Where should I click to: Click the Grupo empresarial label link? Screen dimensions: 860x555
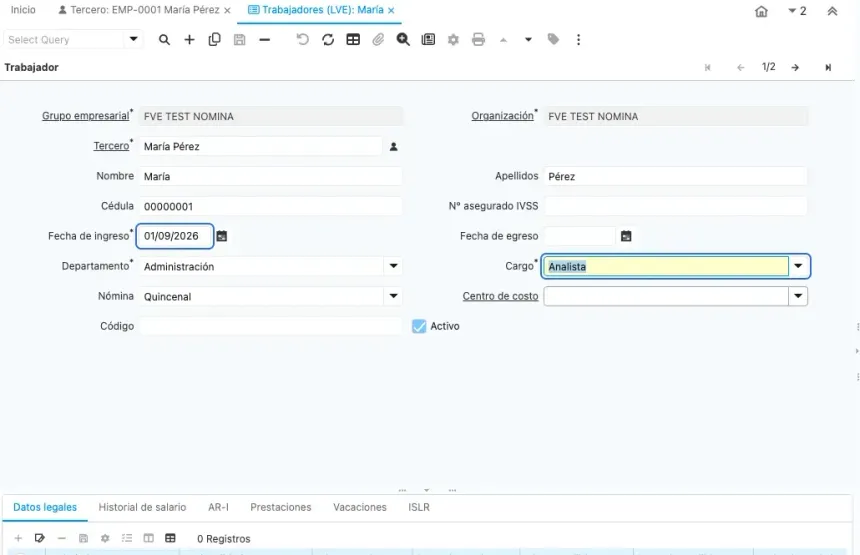(x=86, y=116)
